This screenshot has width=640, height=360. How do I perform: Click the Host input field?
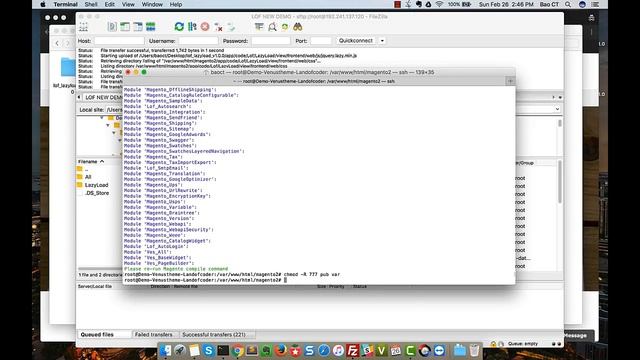[x=119, y=41]
